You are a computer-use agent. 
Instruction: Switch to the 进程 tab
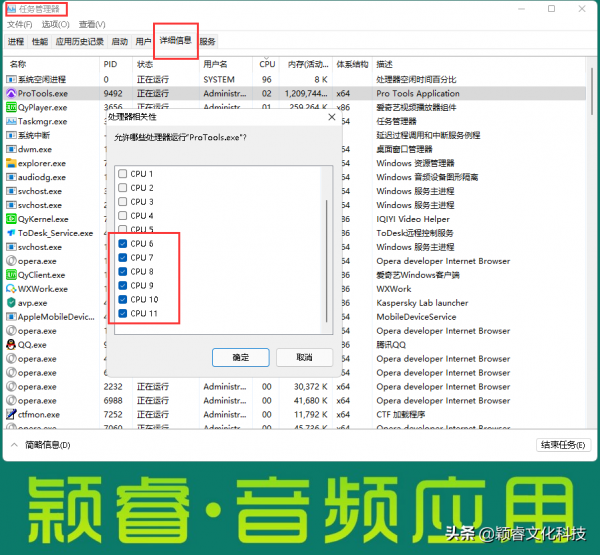coord(16,41)
